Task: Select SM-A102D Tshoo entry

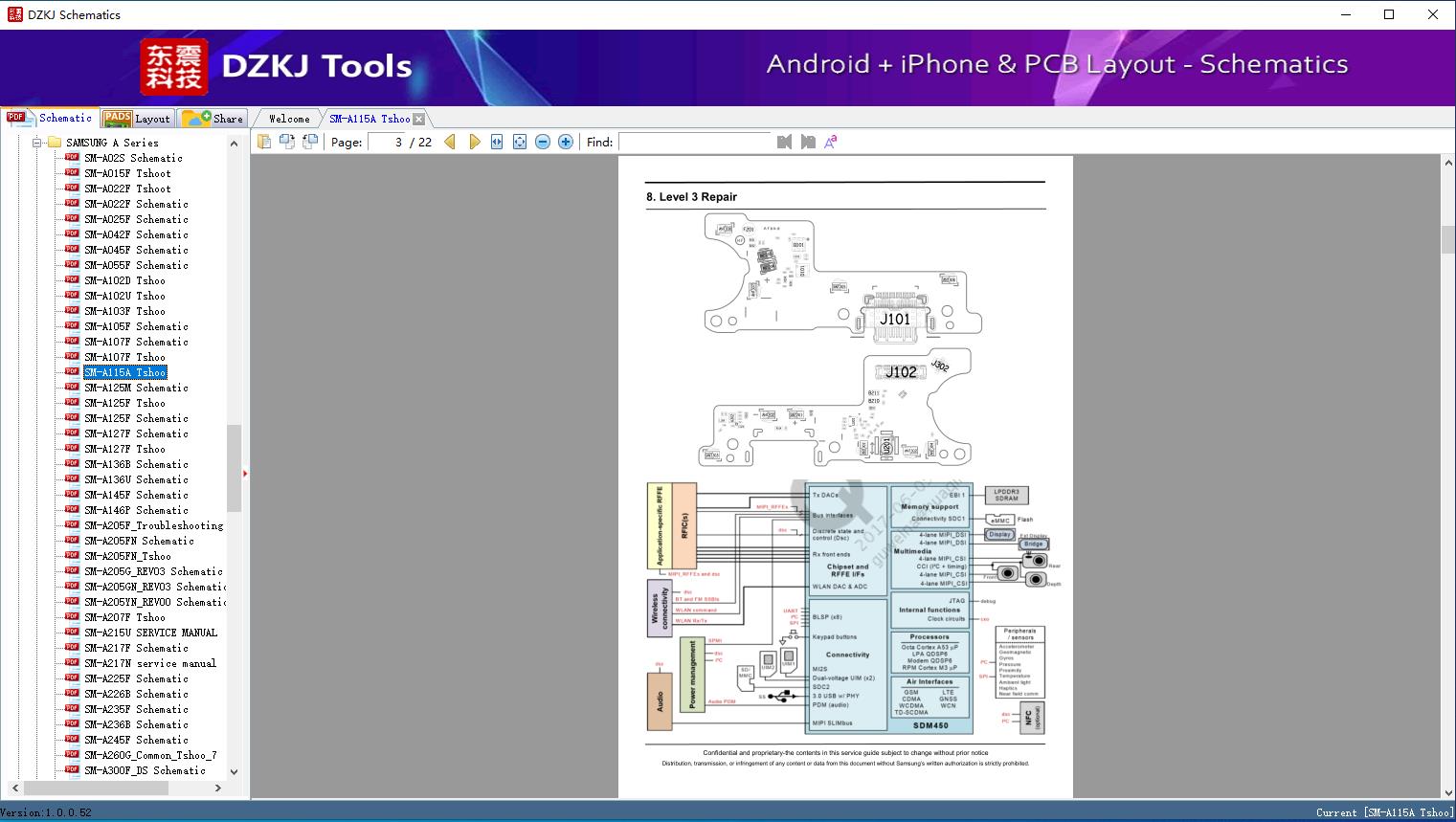Action: 124,280
